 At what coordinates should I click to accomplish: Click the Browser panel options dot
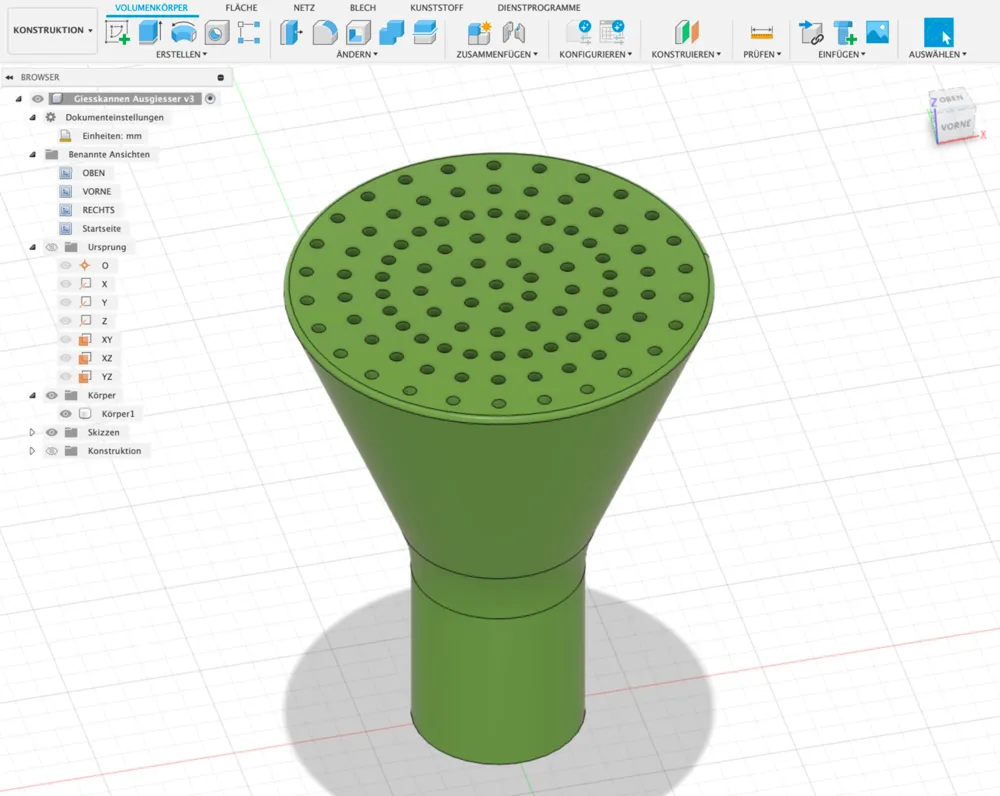point(221,77)
